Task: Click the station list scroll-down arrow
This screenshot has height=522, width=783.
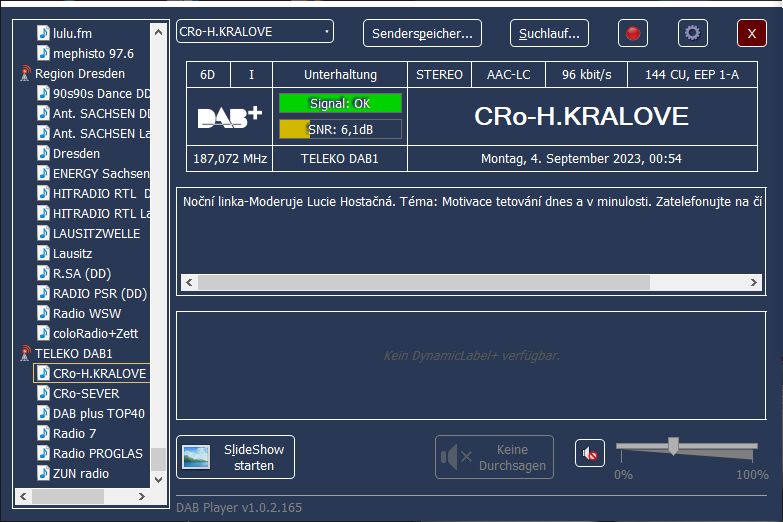Action: [x=158, y=480]
